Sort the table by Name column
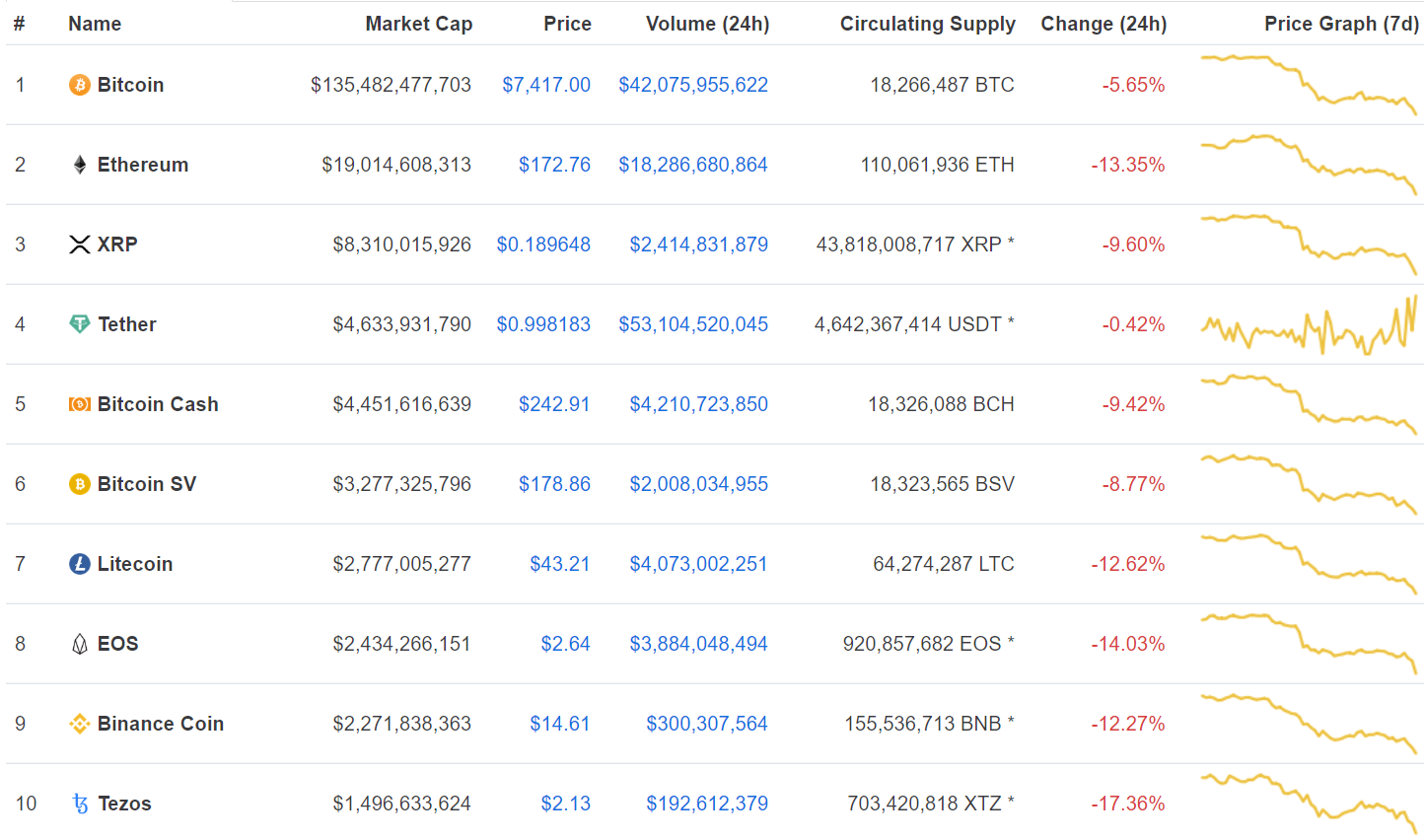Screen dimensions: 1424x840 pyautogui.click(x=95, y=24)
